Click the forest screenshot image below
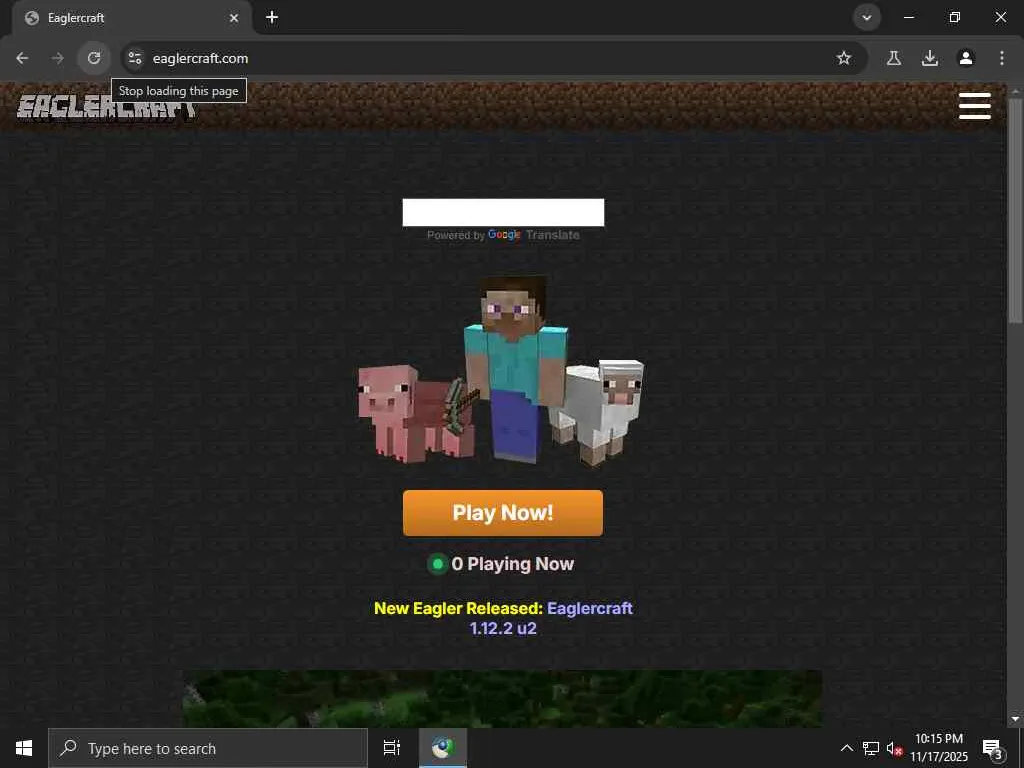 pos(502,698)
